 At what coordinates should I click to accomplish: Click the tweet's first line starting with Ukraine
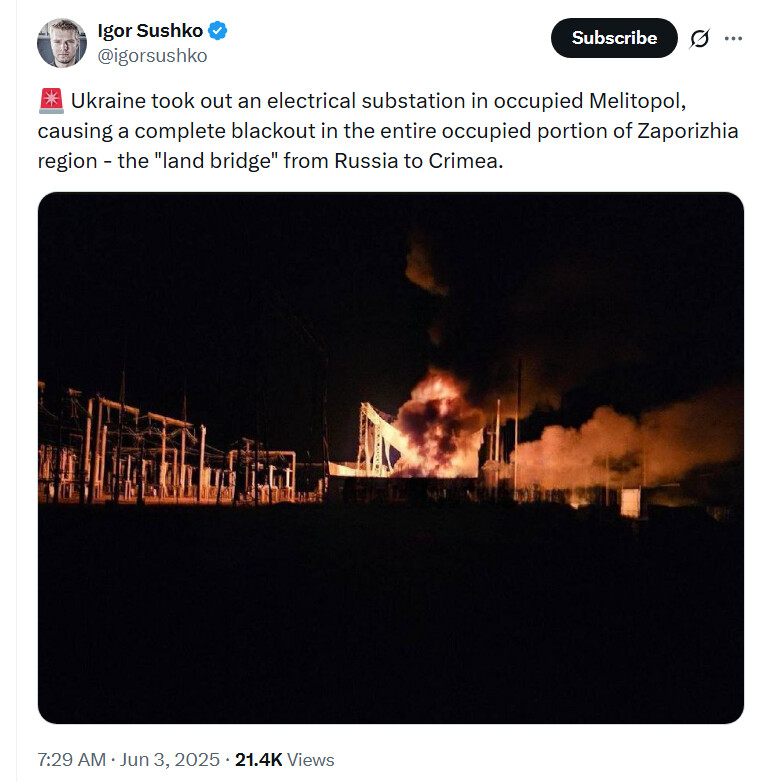pos(379,101)
